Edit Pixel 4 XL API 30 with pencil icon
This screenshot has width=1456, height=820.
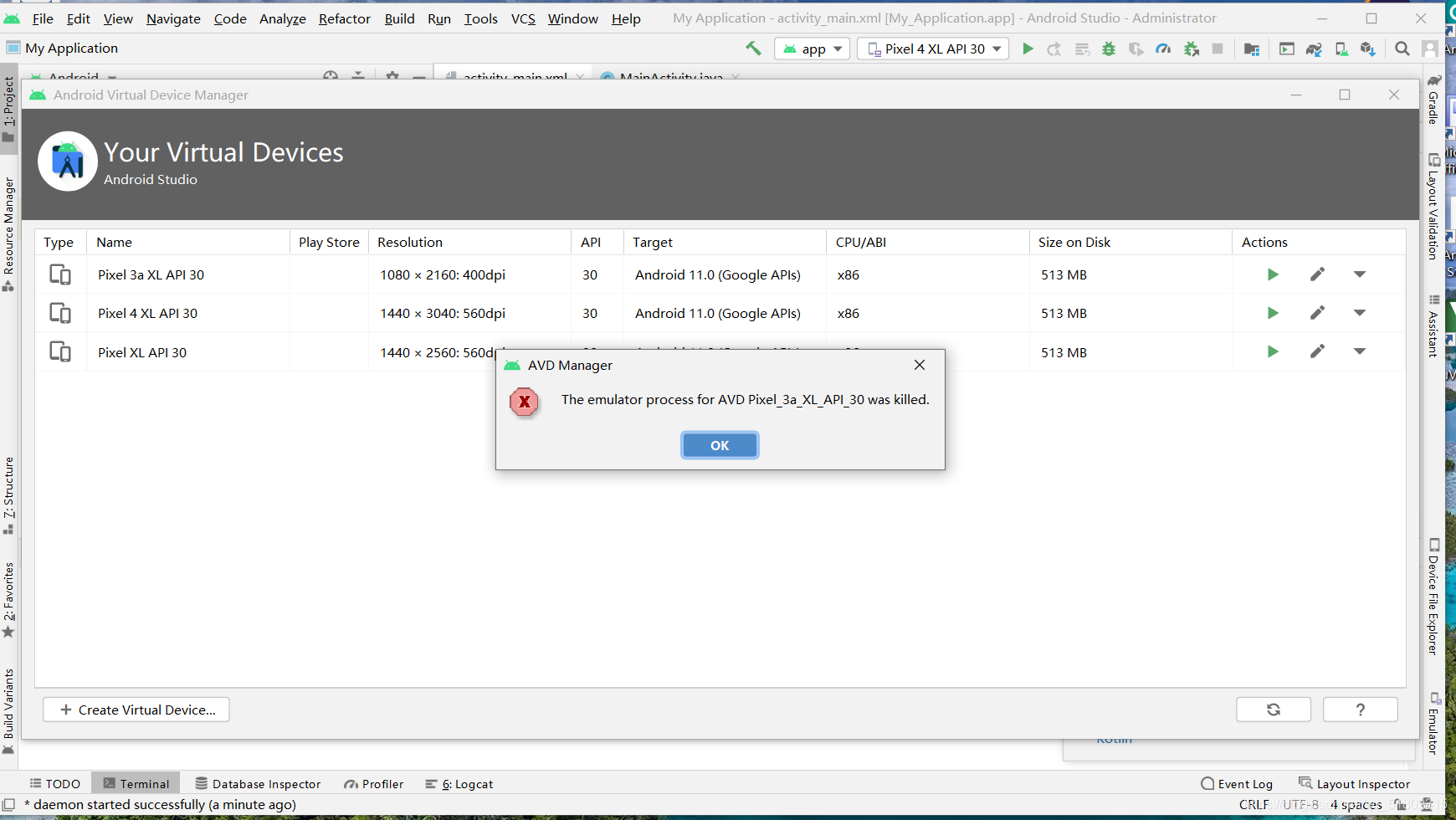(1317, 313)
